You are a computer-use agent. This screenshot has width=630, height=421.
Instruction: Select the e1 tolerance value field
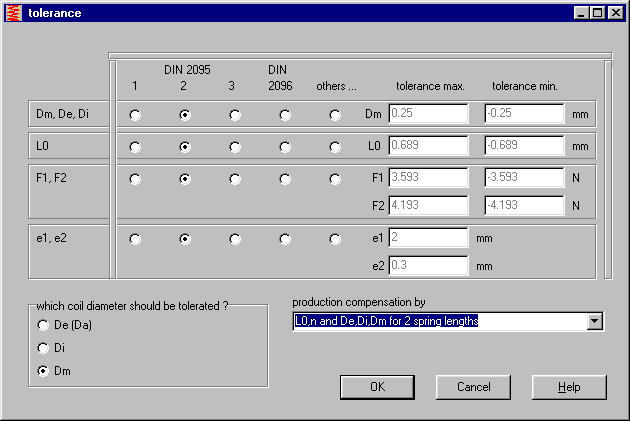428,238
